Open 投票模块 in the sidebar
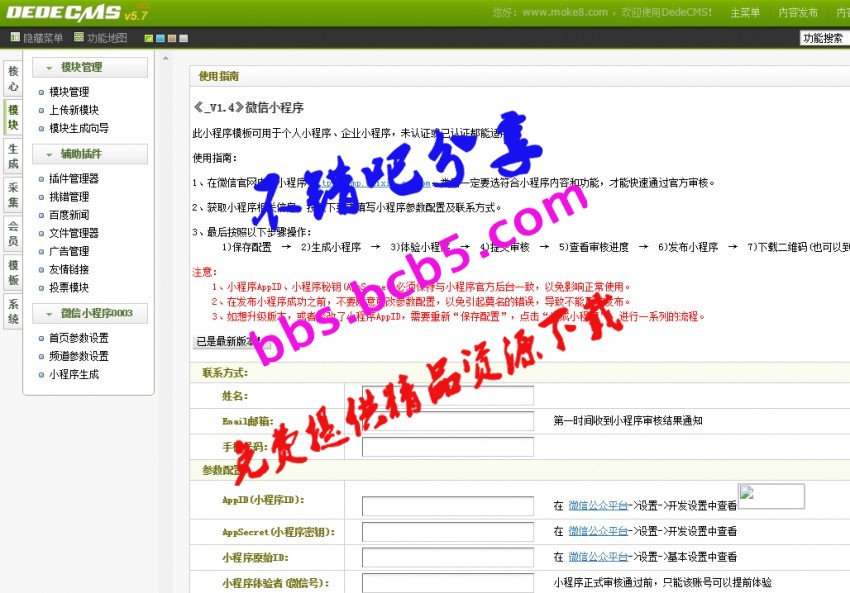 pyautogui.click(x=69, y=287)
